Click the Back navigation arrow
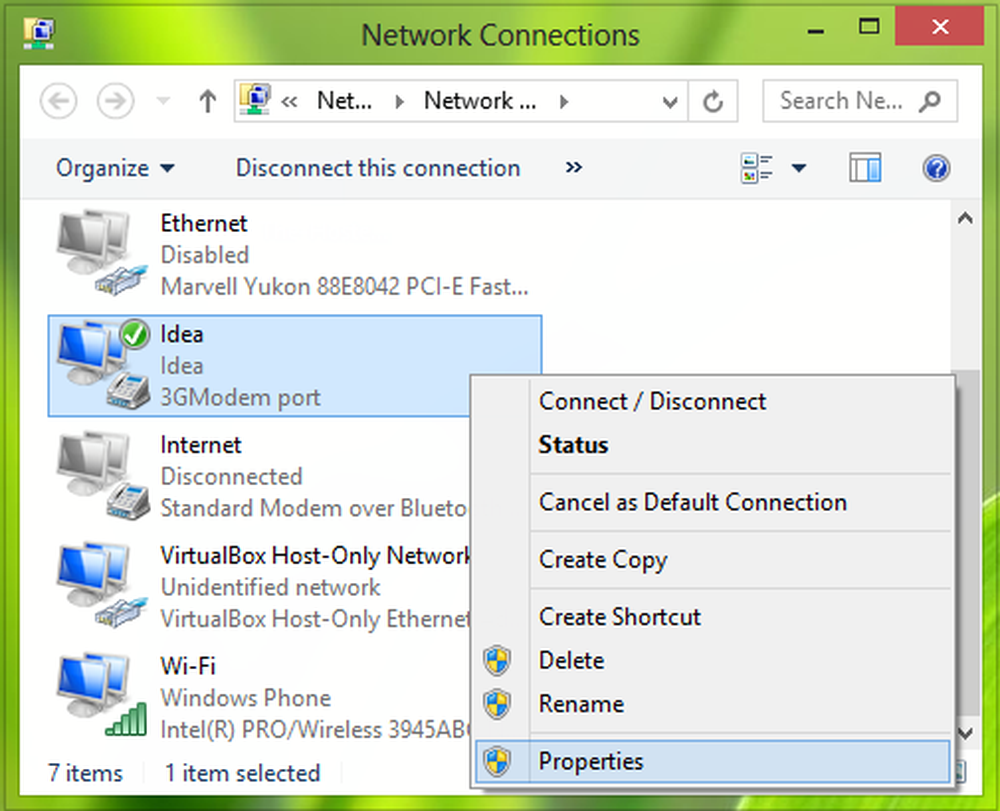Screen dimensions: 1000x811 point(60,101)
